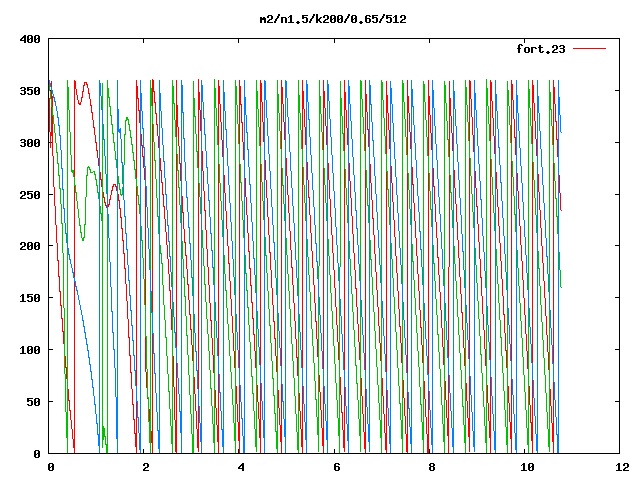Click the x-axis label 2
This screenshot has width=640, height=480.
pyautogui.click(x=146, y=467)
